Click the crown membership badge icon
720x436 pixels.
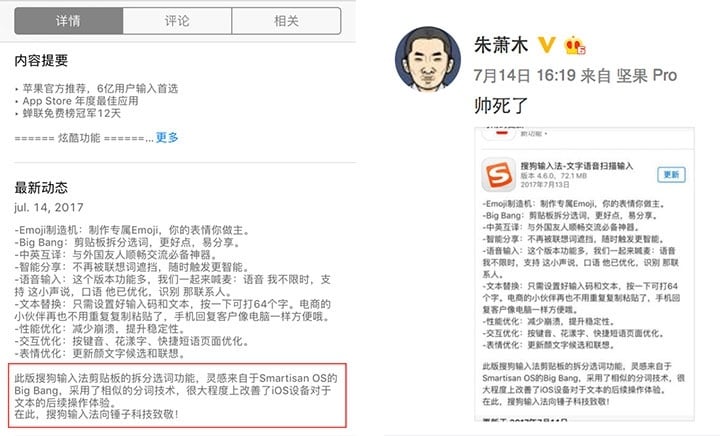point(575,45)
